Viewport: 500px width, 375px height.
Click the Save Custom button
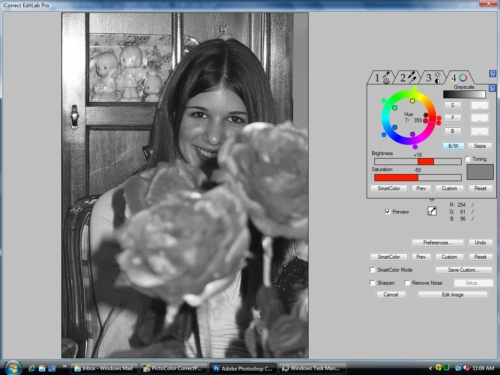click(464, 270)
